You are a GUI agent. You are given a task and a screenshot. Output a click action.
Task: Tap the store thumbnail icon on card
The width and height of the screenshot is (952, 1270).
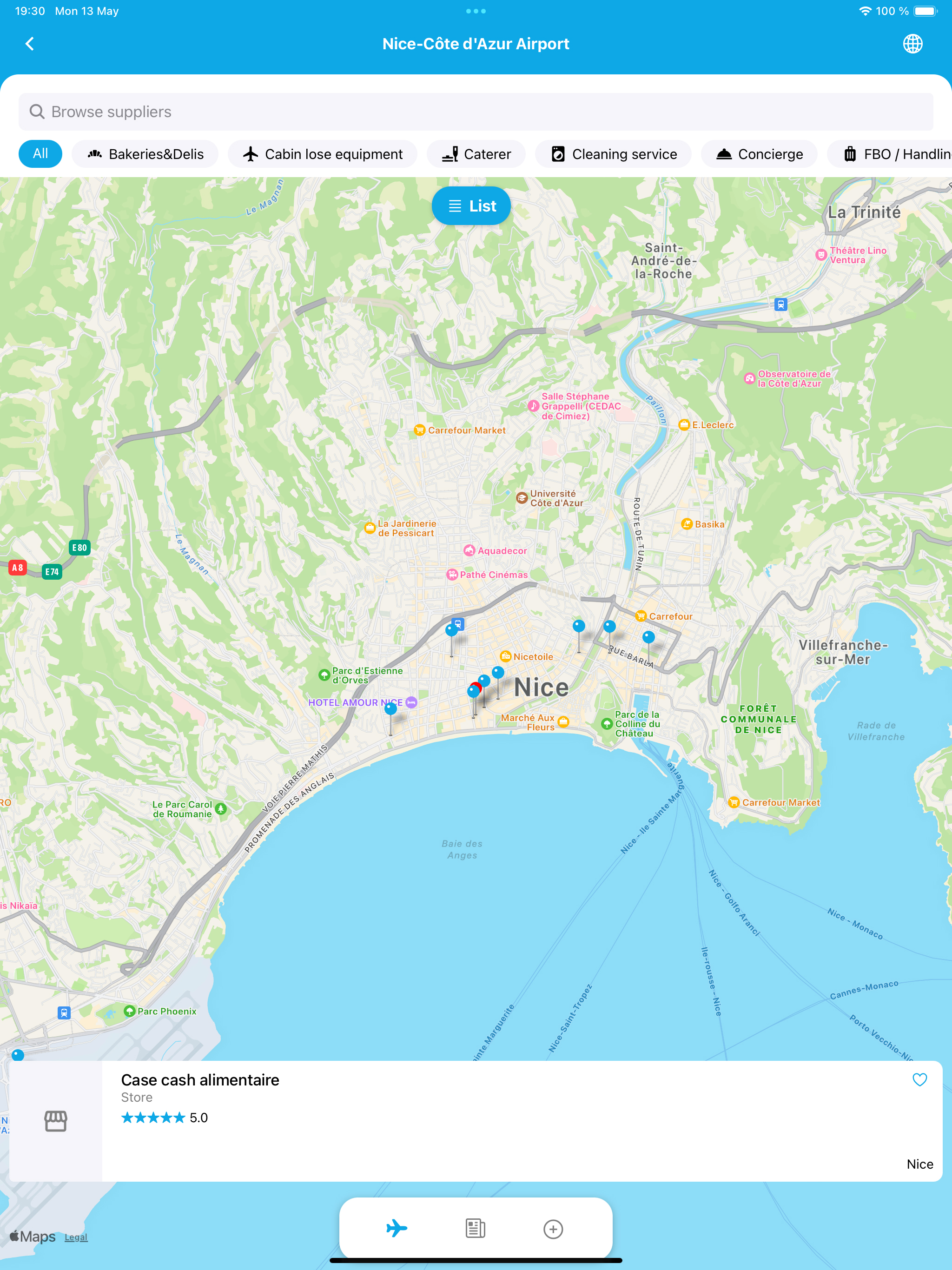pyautogui.click(x=56, y=1121)
